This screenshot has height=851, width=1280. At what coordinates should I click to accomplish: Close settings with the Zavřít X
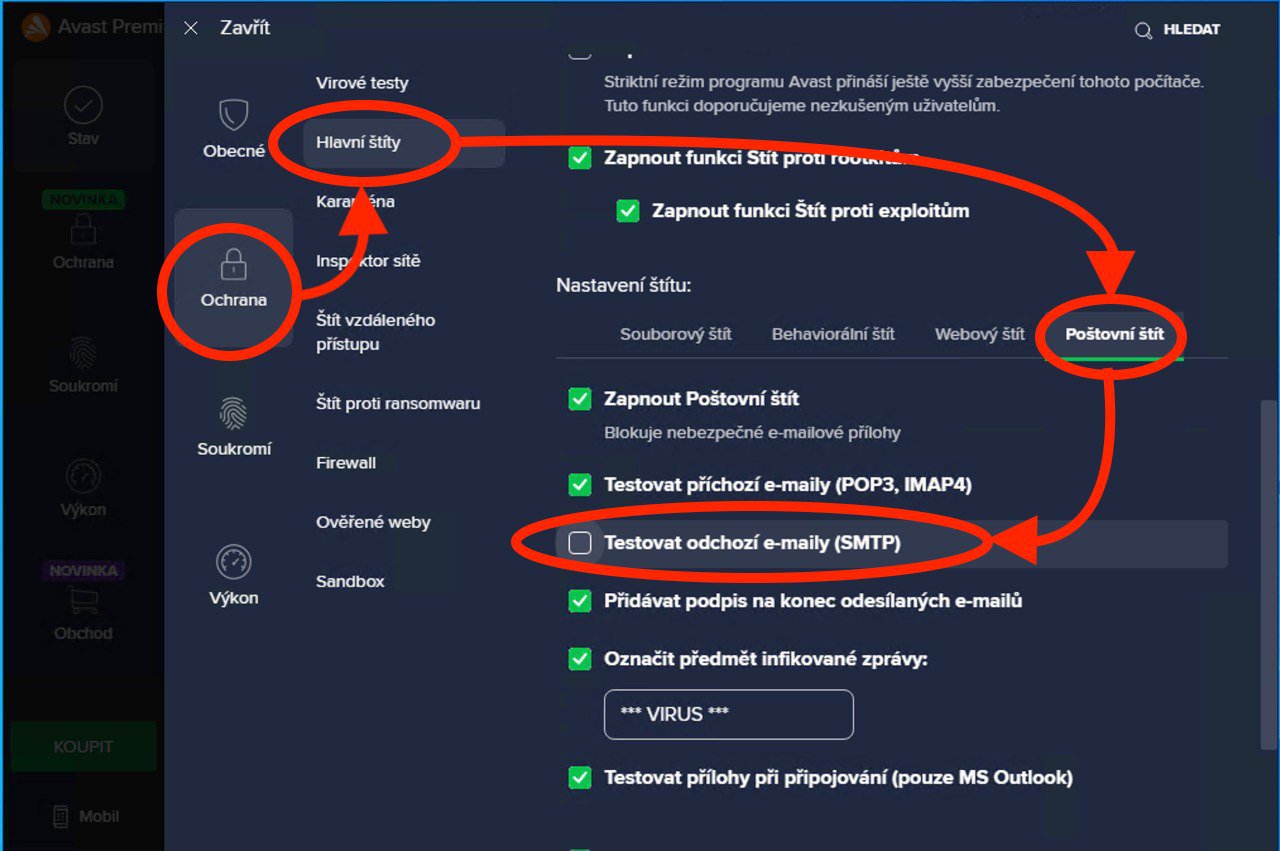coord(191,29)
